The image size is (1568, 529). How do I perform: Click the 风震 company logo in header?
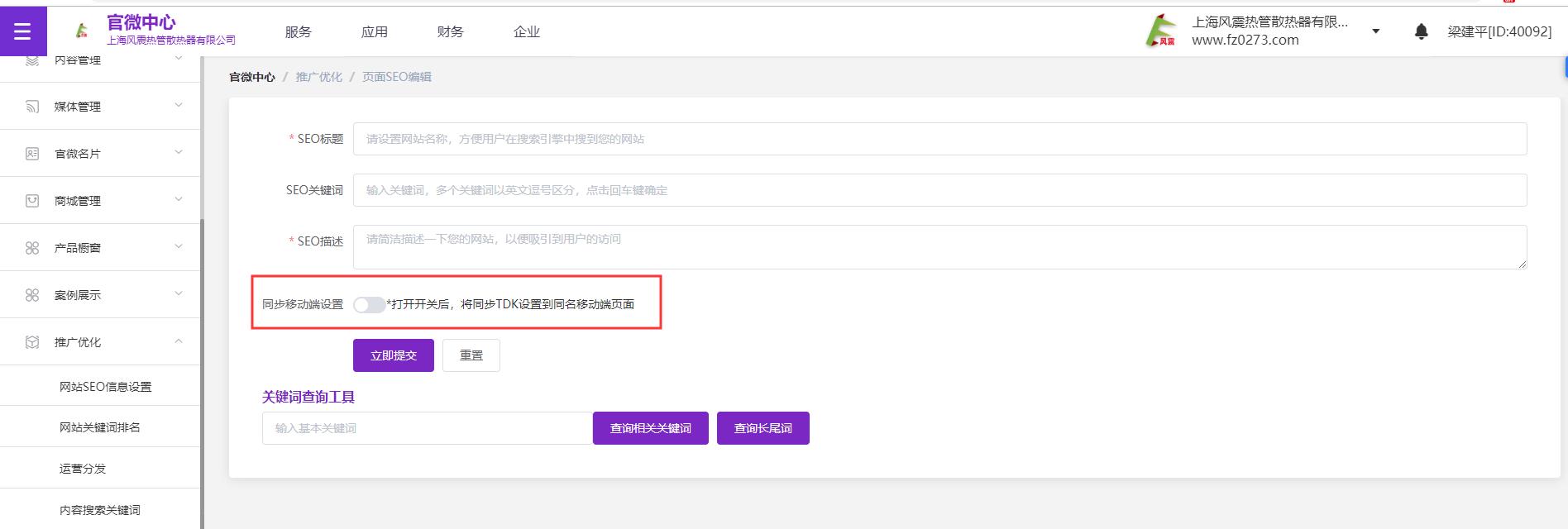tap(1161, 31)
